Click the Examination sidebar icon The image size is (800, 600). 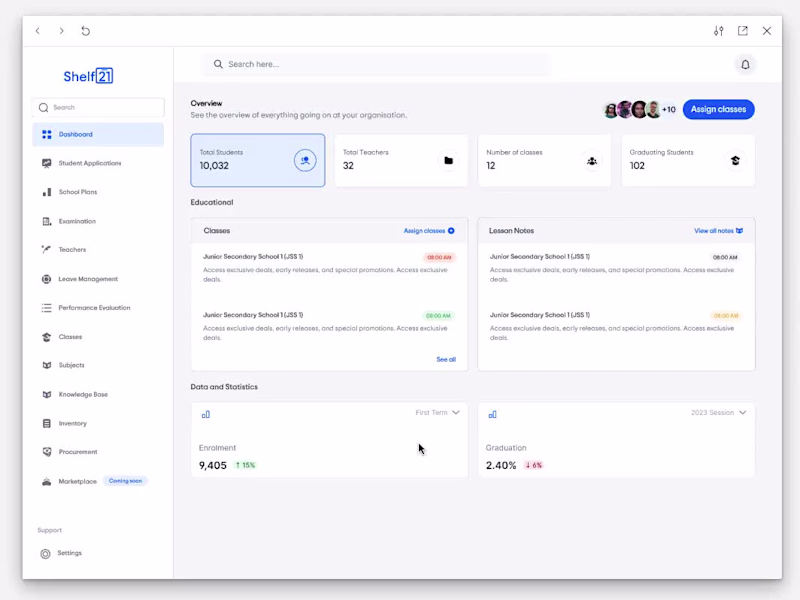pos(46,221)
